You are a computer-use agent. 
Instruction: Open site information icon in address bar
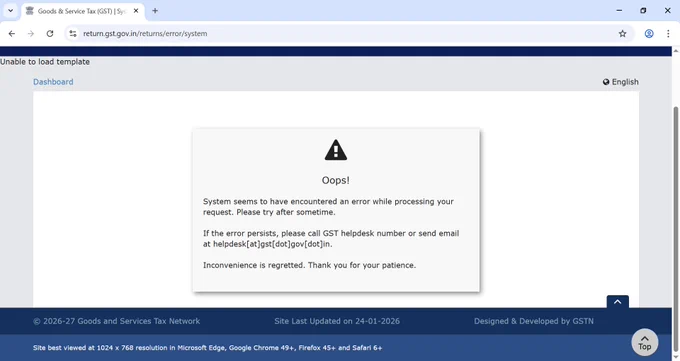tap(73, 33)
